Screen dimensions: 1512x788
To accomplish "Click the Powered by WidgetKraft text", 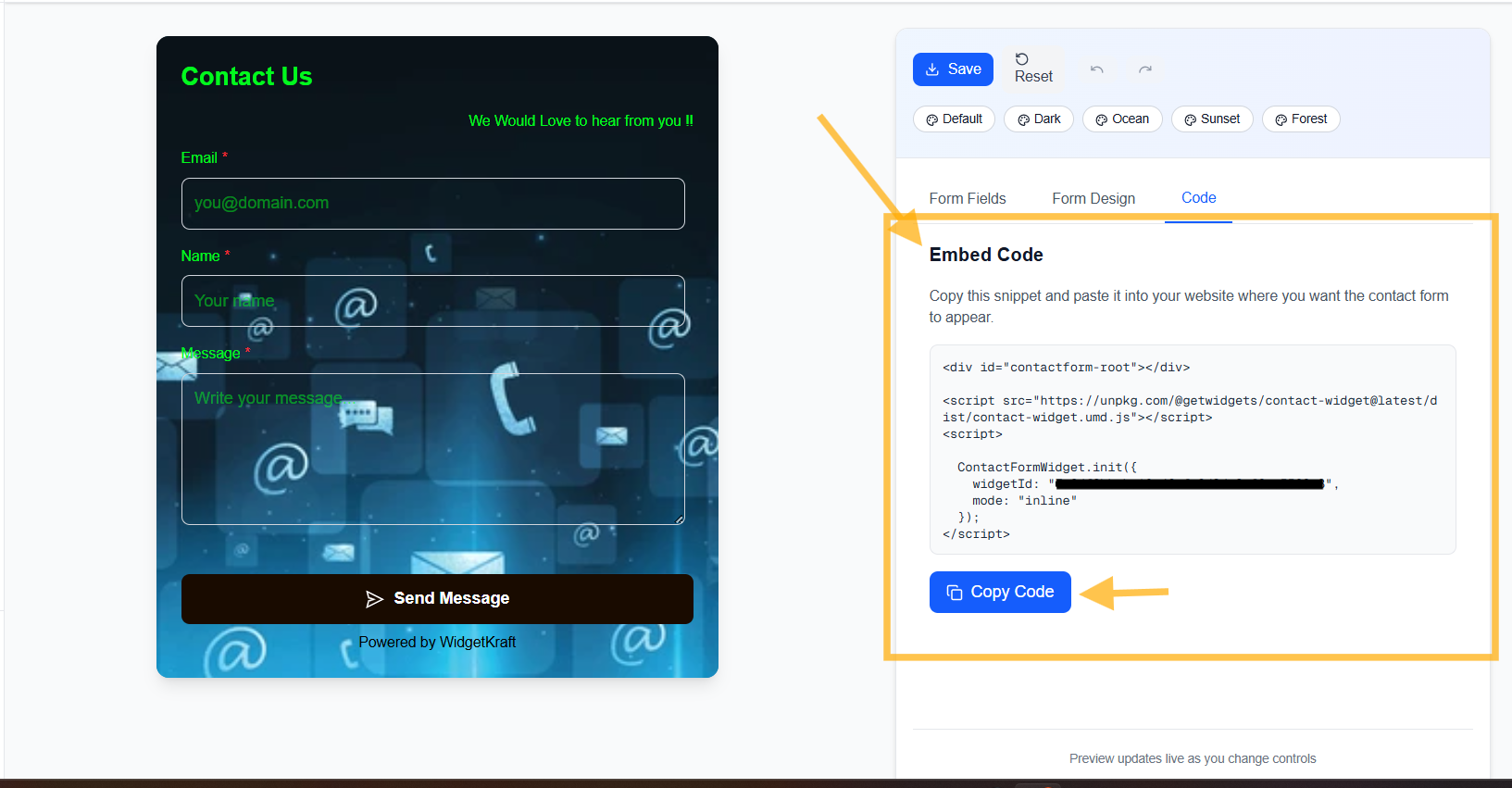I will point(437,643).
